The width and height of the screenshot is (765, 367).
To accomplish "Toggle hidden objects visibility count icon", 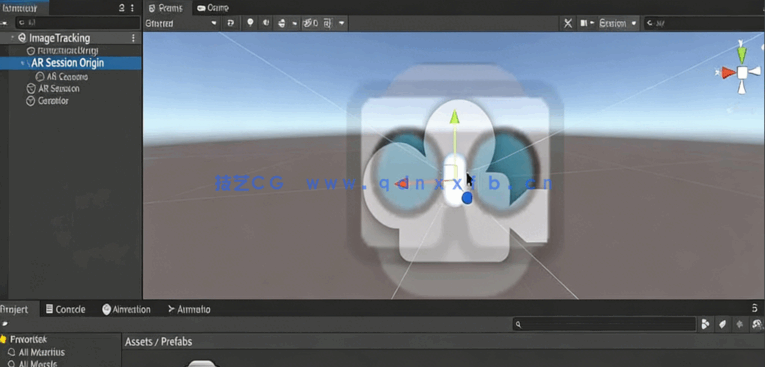I will pyautogui.click(x=310, y=23).
